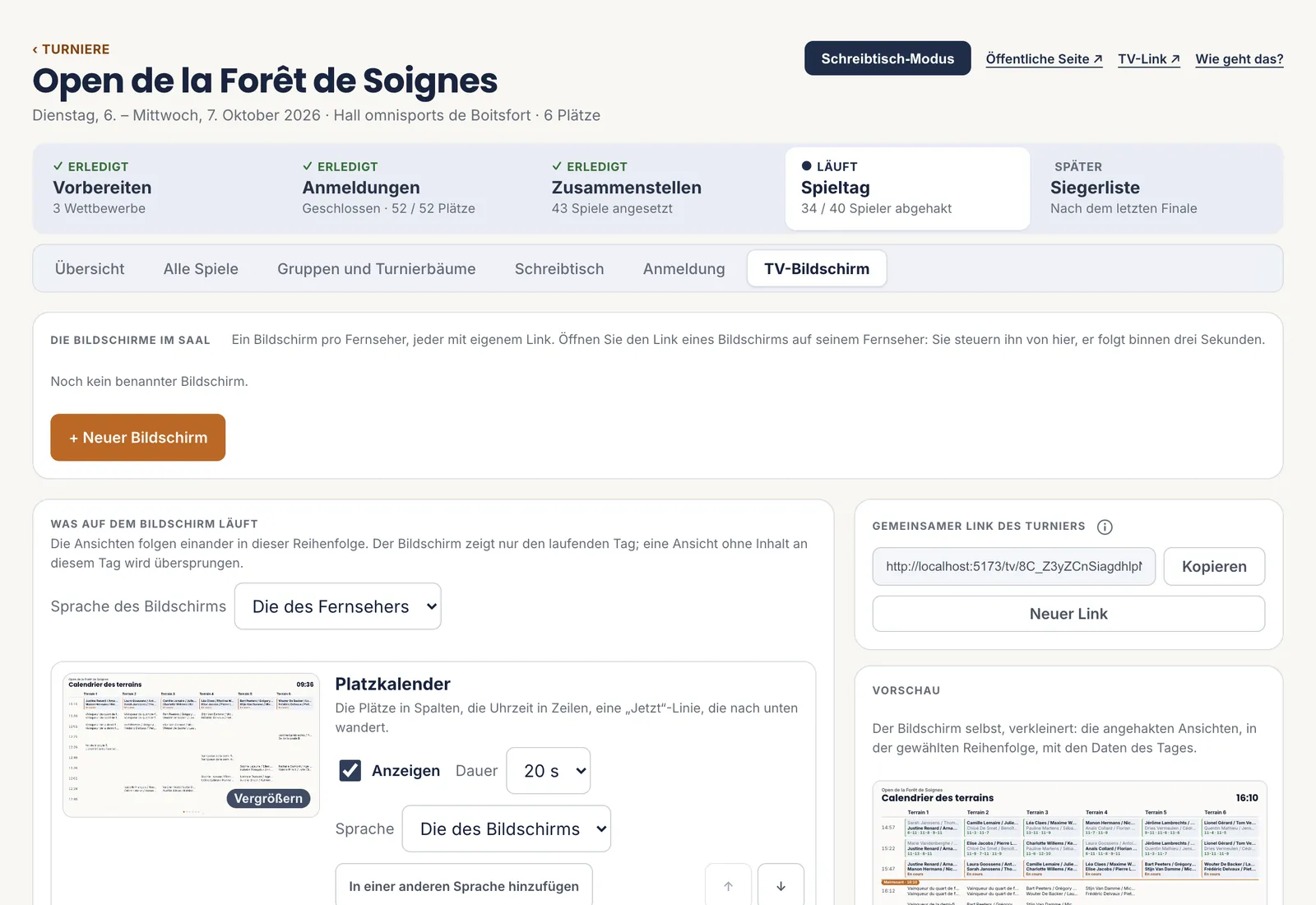The image size is (1316, 905).
Task: Open the Siegerliste step
Action: click(1156, 188)
